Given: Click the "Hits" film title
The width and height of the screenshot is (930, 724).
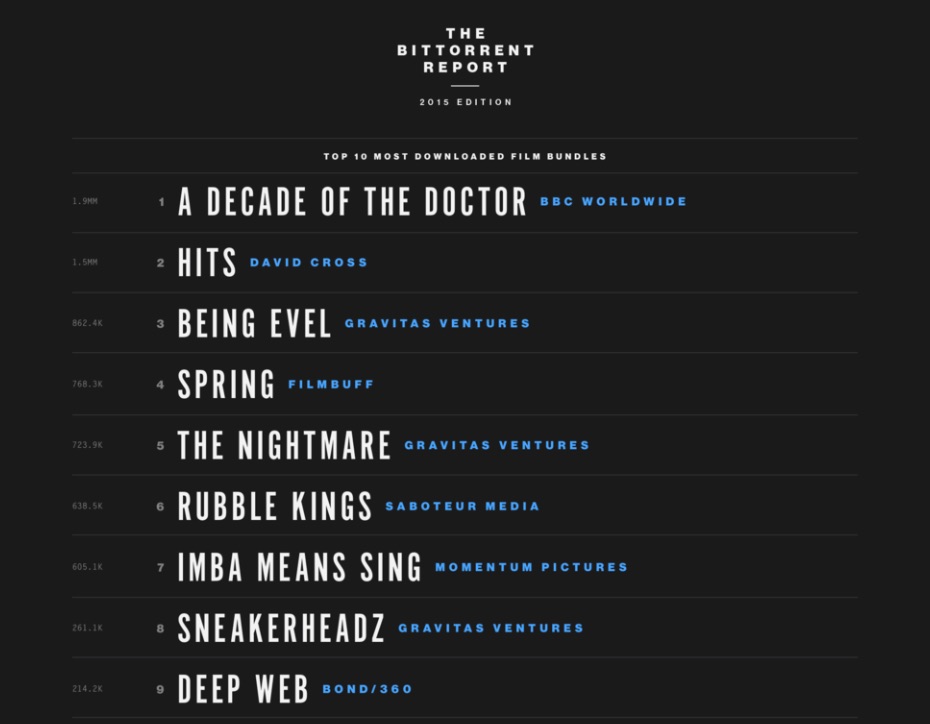Looking at the screenshot, I should pos(207,263).
